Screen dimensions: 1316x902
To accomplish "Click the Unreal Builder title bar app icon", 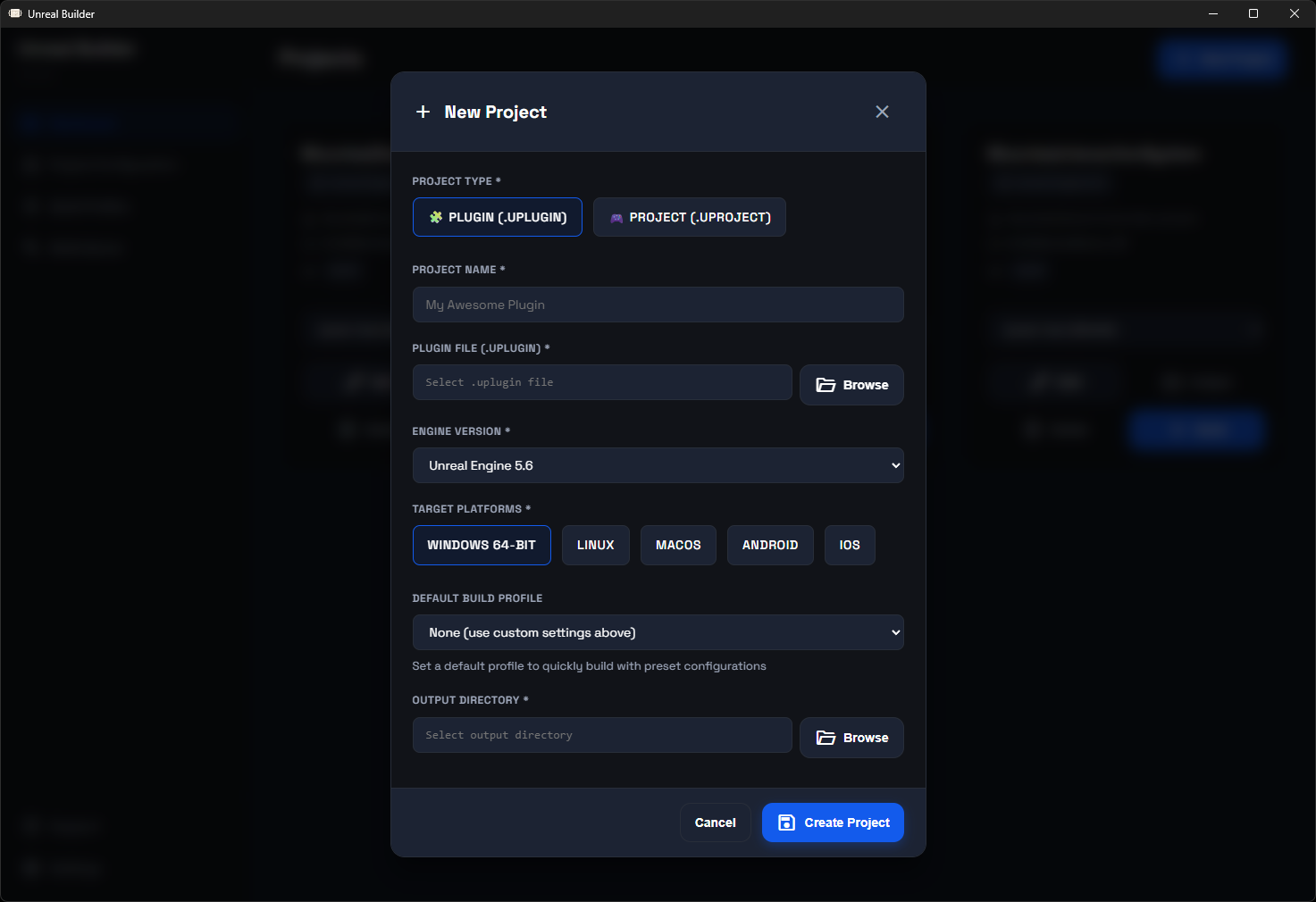I will point(15,13).
